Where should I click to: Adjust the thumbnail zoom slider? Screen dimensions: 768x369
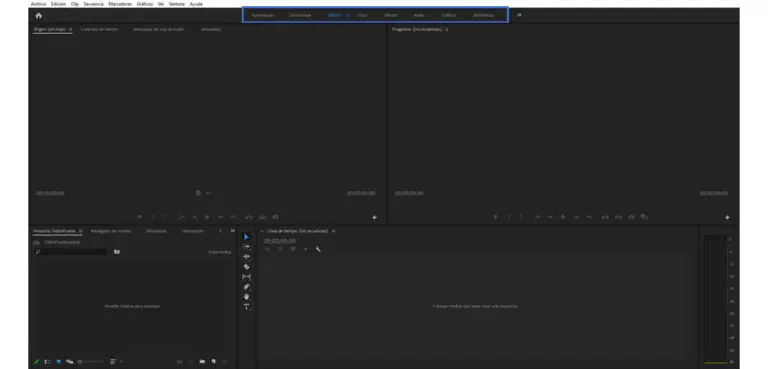91,362
